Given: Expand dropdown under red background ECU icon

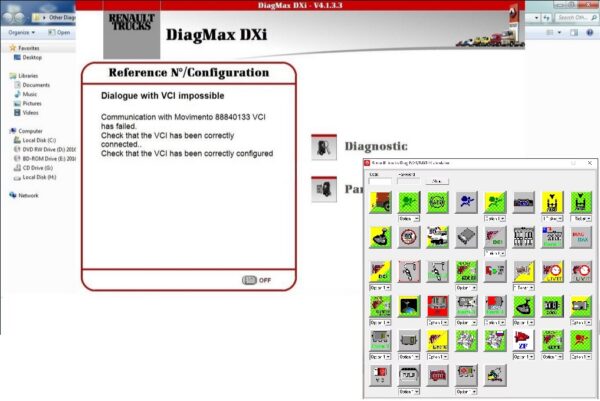Looking at the screenshot, I should pyautogui.click(x=437, y=323).
